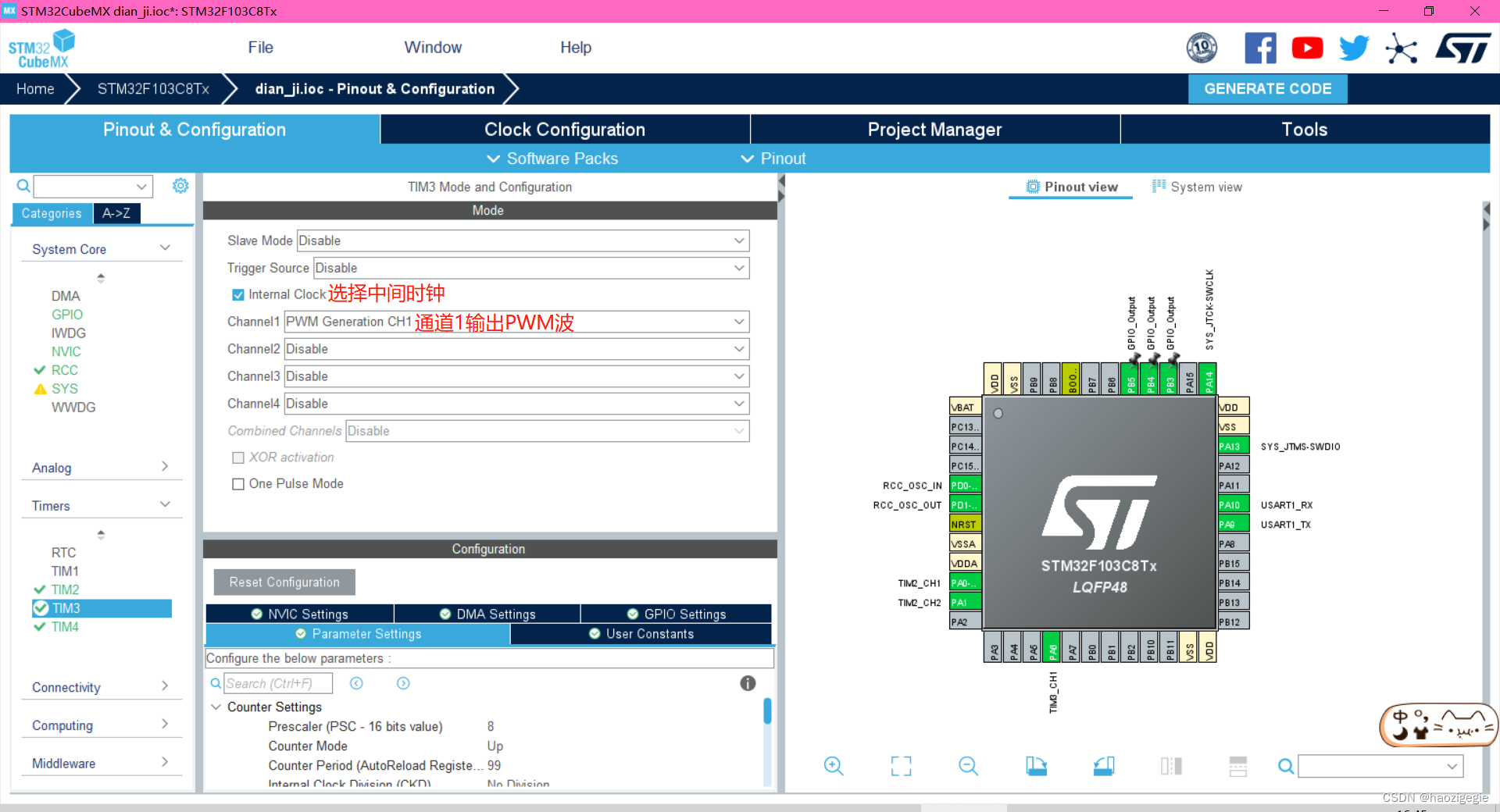
Task: Click the ST logo in the header
Action: point(1462,48)
